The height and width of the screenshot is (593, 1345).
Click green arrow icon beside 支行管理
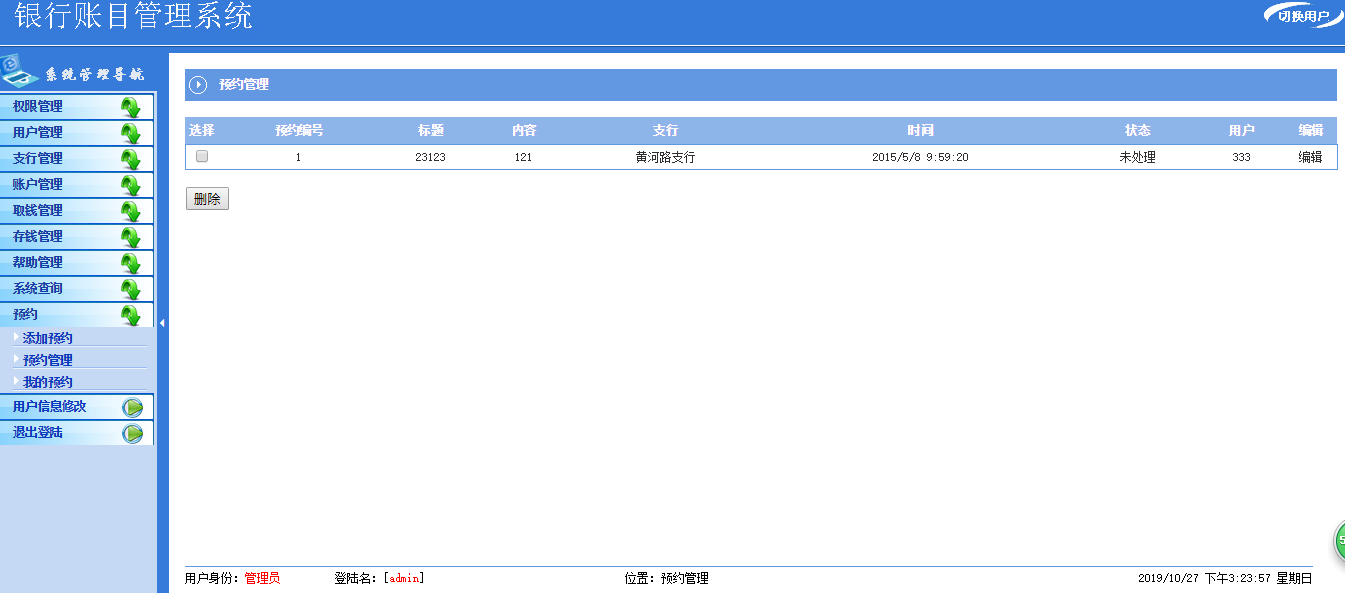tap(130, 160)
